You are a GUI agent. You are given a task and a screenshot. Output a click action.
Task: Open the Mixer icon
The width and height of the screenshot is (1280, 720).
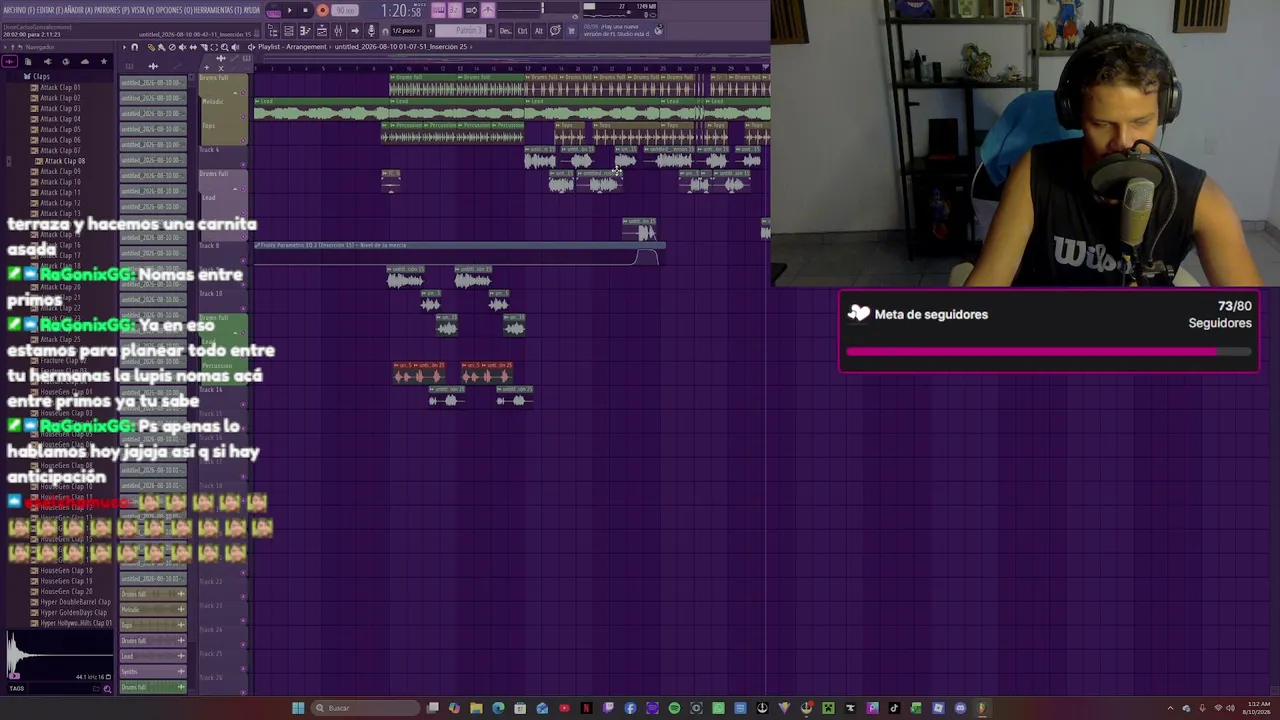[337, 31]
